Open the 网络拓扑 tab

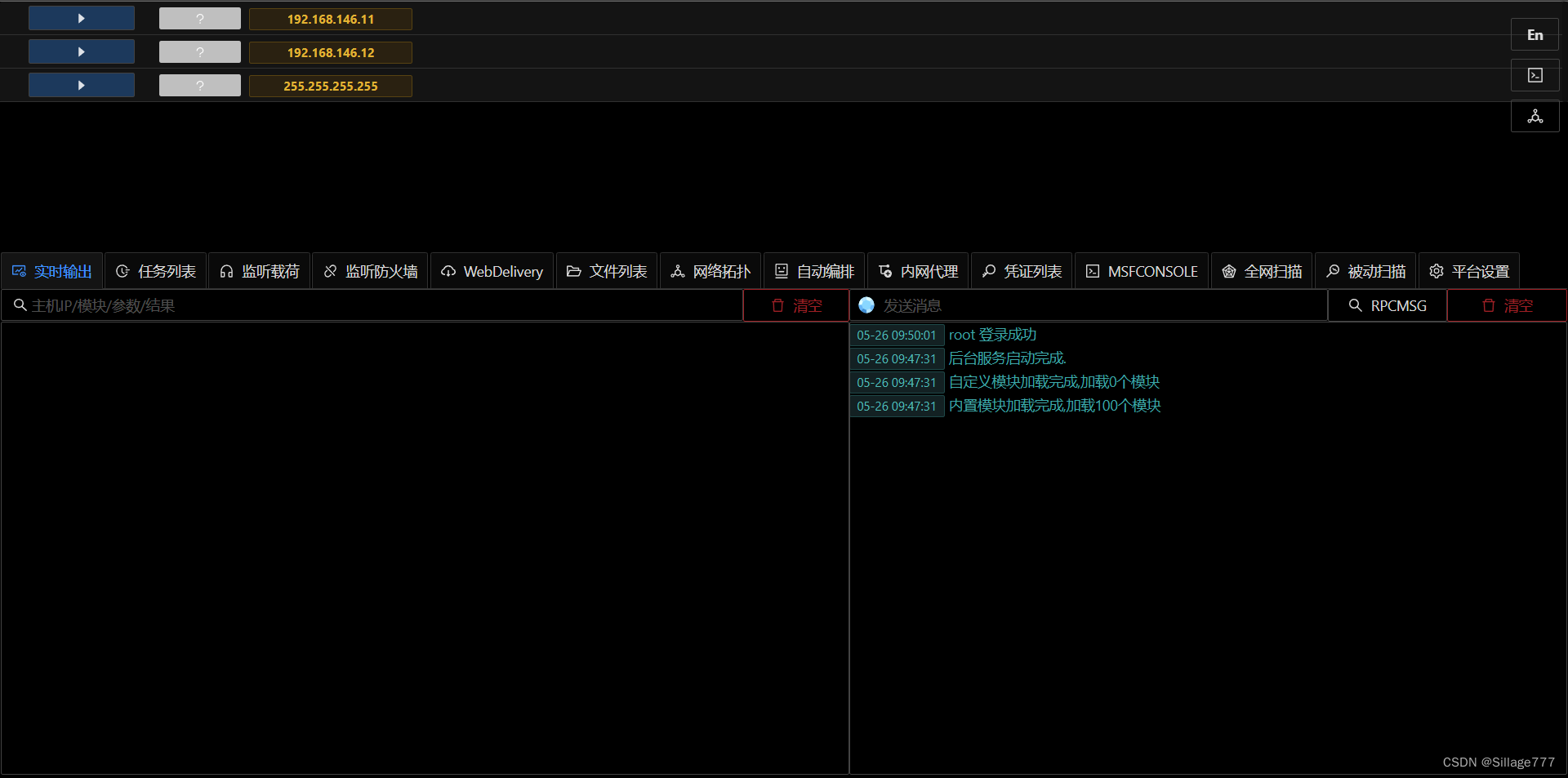pos(710,271)
